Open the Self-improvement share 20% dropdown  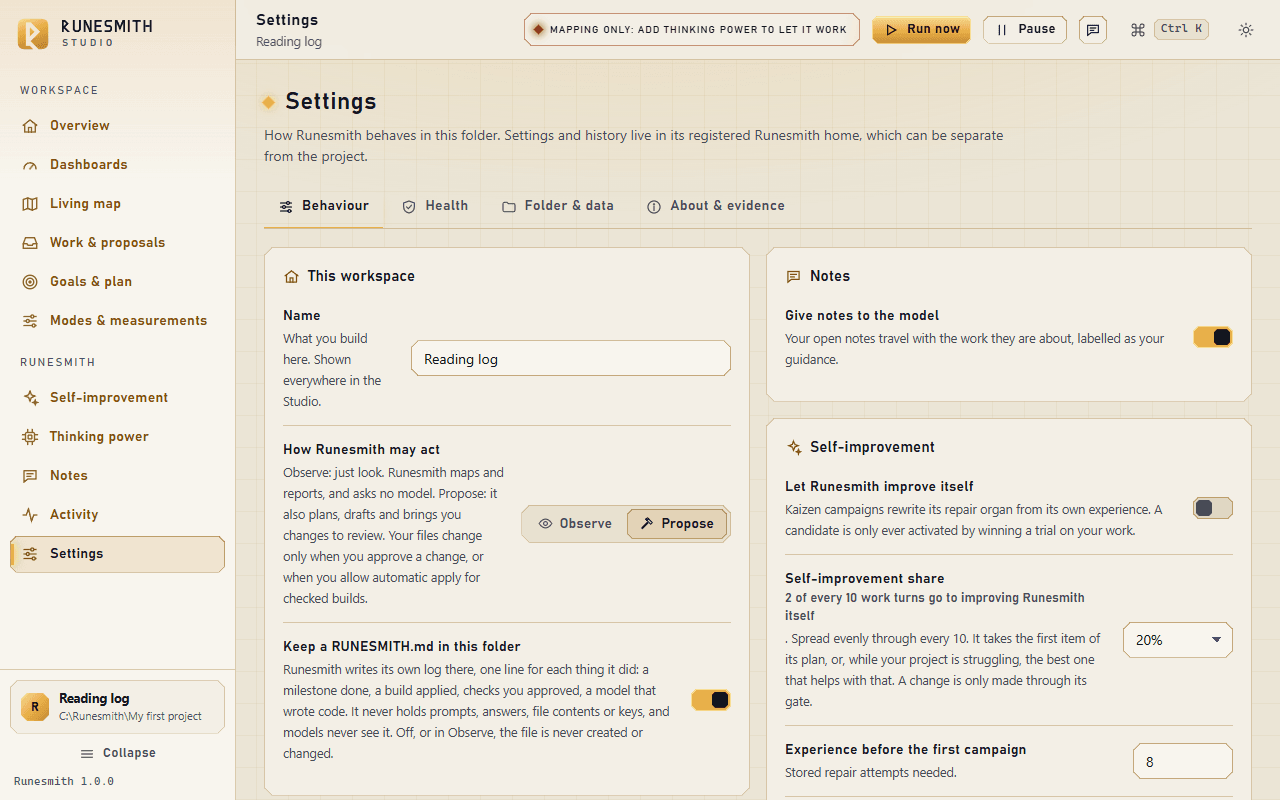tap(1178, 640)
